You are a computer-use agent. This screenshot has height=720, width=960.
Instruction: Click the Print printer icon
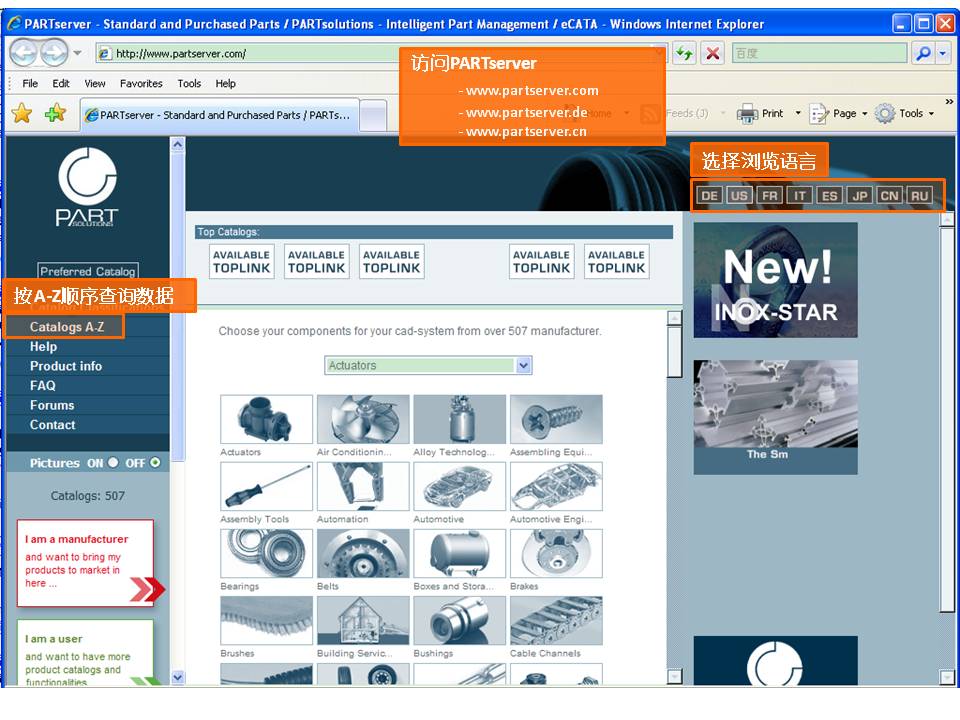[747, 114]
